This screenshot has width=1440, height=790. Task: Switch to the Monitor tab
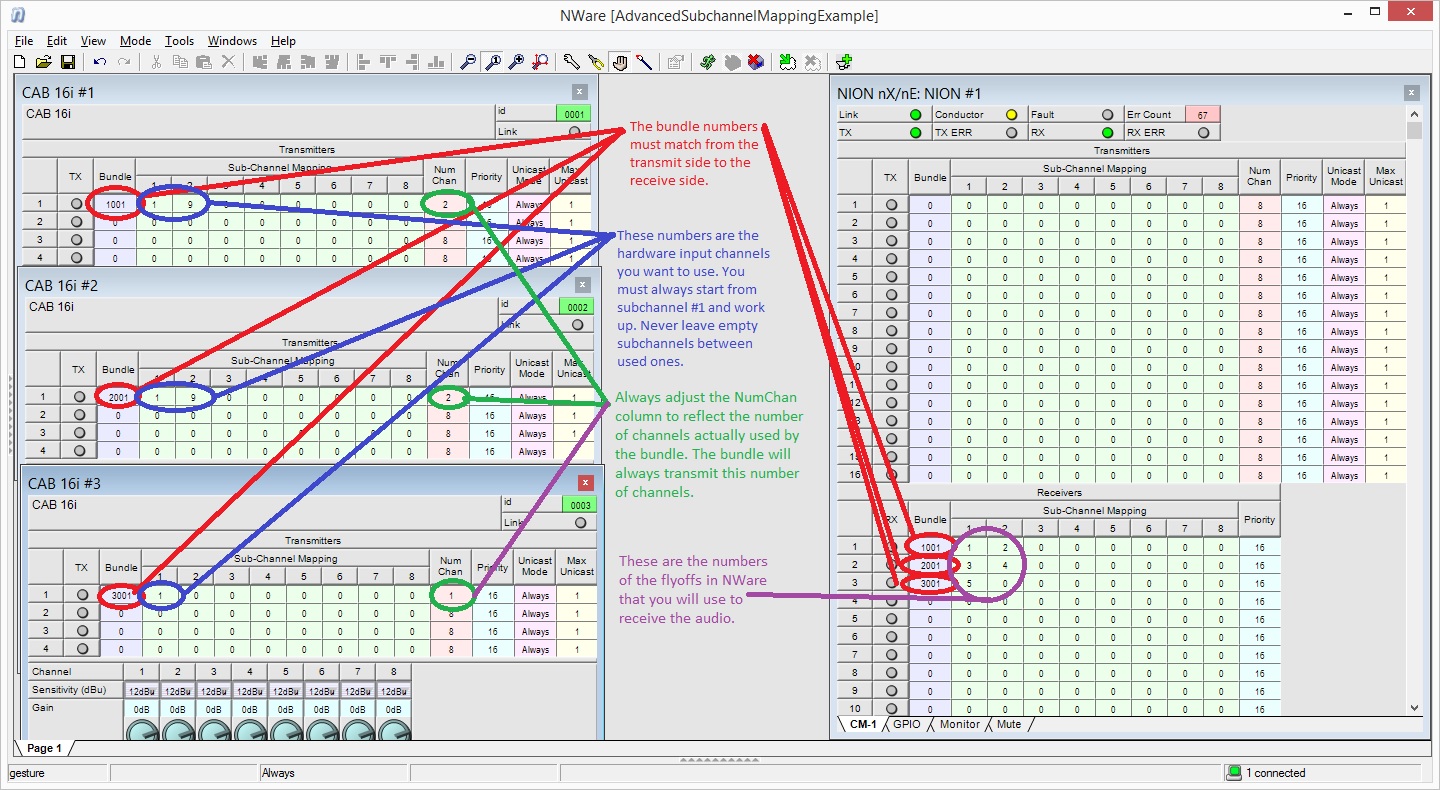[x=959, y=724]
